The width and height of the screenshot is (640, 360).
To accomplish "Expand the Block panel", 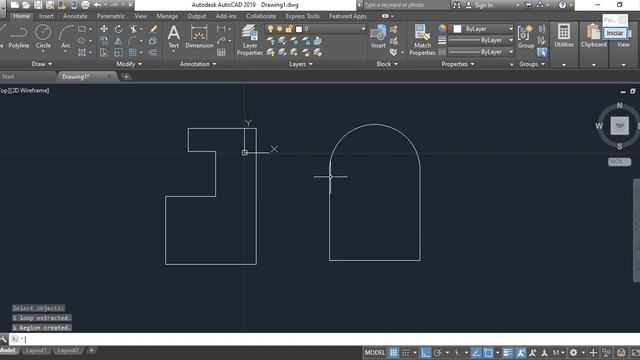I will pyautogui.click(x=387, y=64).
